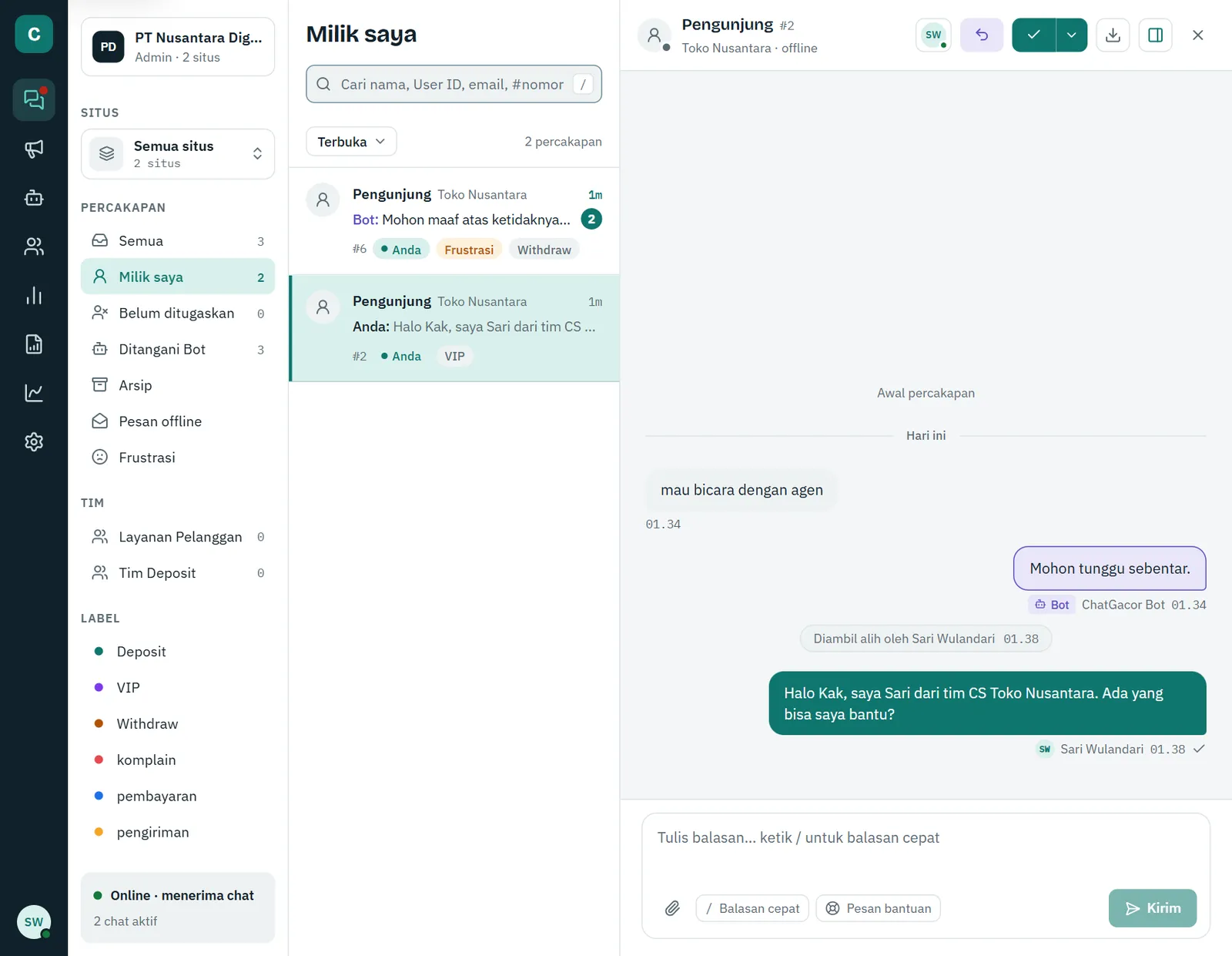Open the Terbuka status filter dropdown
The image size is (1232, 956).
[351, 142]
